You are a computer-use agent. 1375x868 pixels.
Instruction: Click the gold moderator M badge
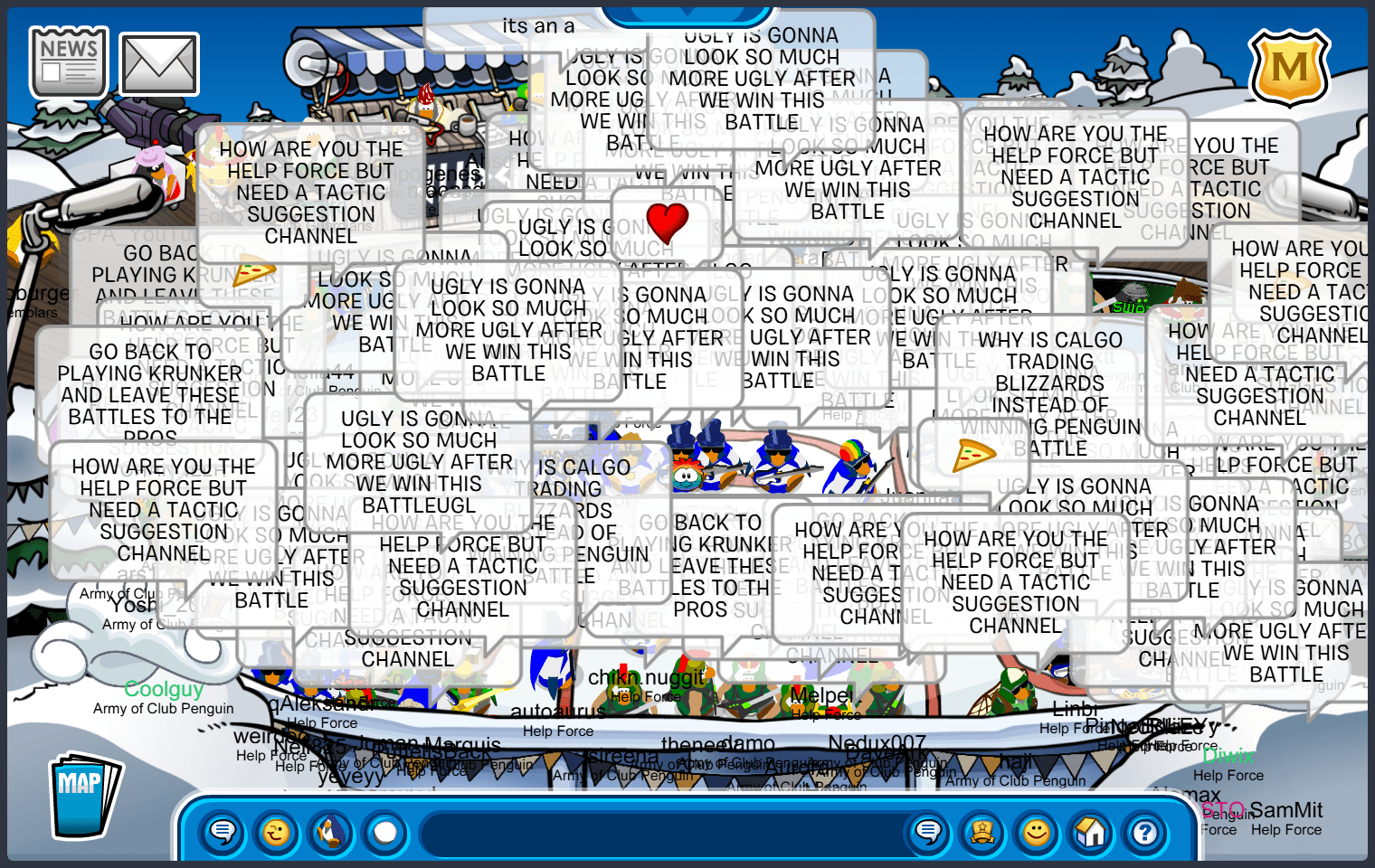tap(1289, 69)
